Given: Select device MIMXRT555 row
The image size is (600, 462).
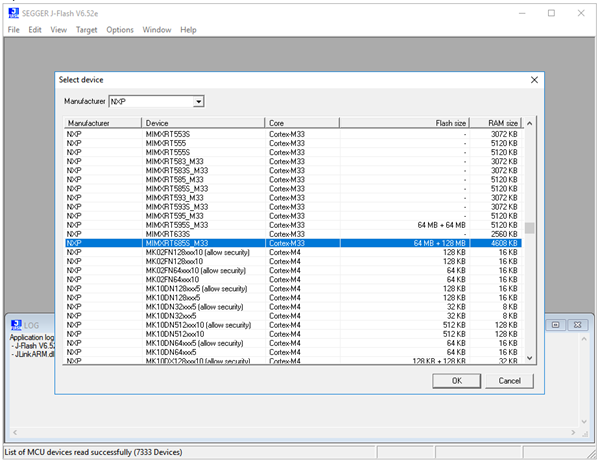Looking at the screenshot, I should [x=293, y=143].
